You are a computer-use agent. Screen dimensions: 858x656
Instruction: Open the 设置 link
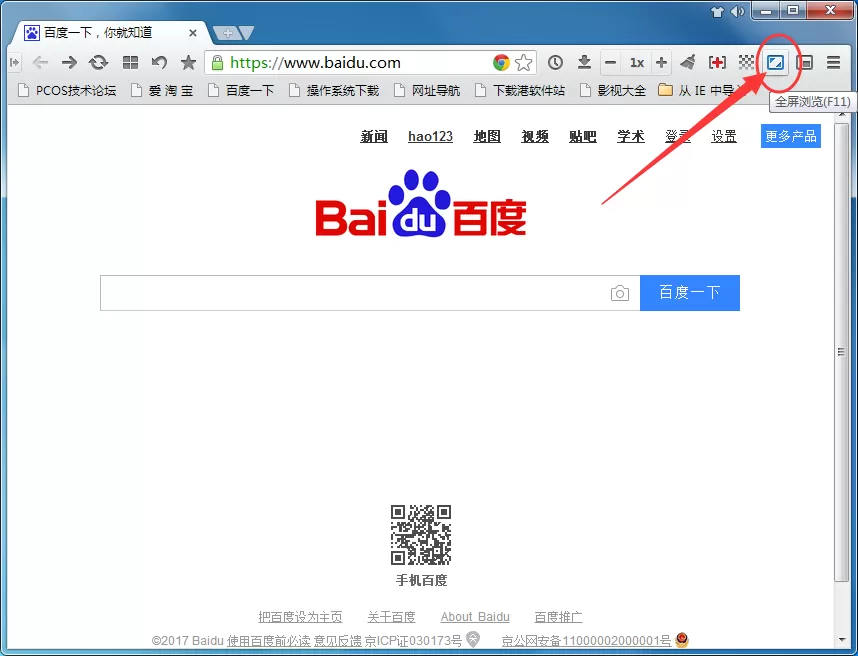tap(724, 136)
